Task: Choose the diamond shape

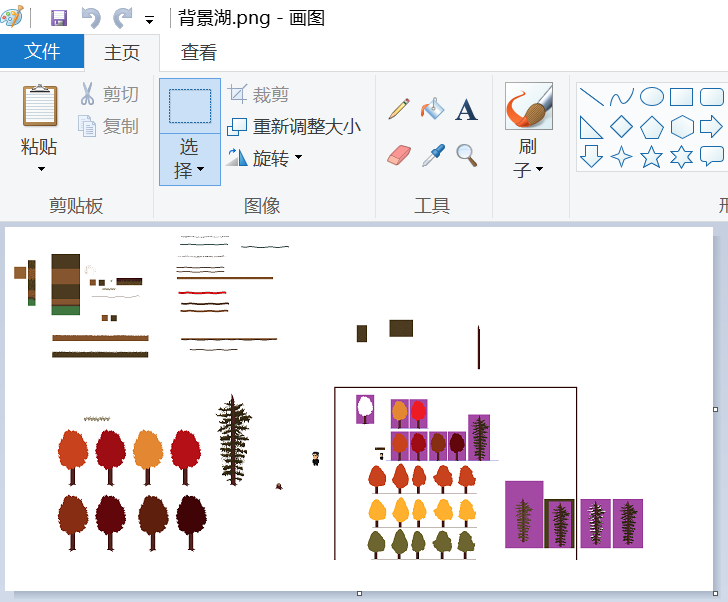Action: pyautogui.click(x=622, y=127)
